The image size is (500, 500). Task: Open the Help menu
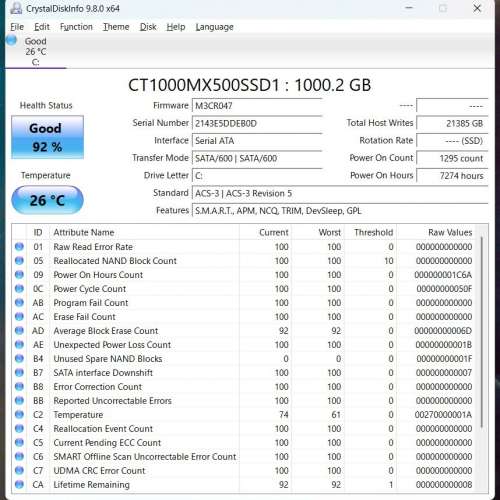pyautogui.click(x=176, y=27)
